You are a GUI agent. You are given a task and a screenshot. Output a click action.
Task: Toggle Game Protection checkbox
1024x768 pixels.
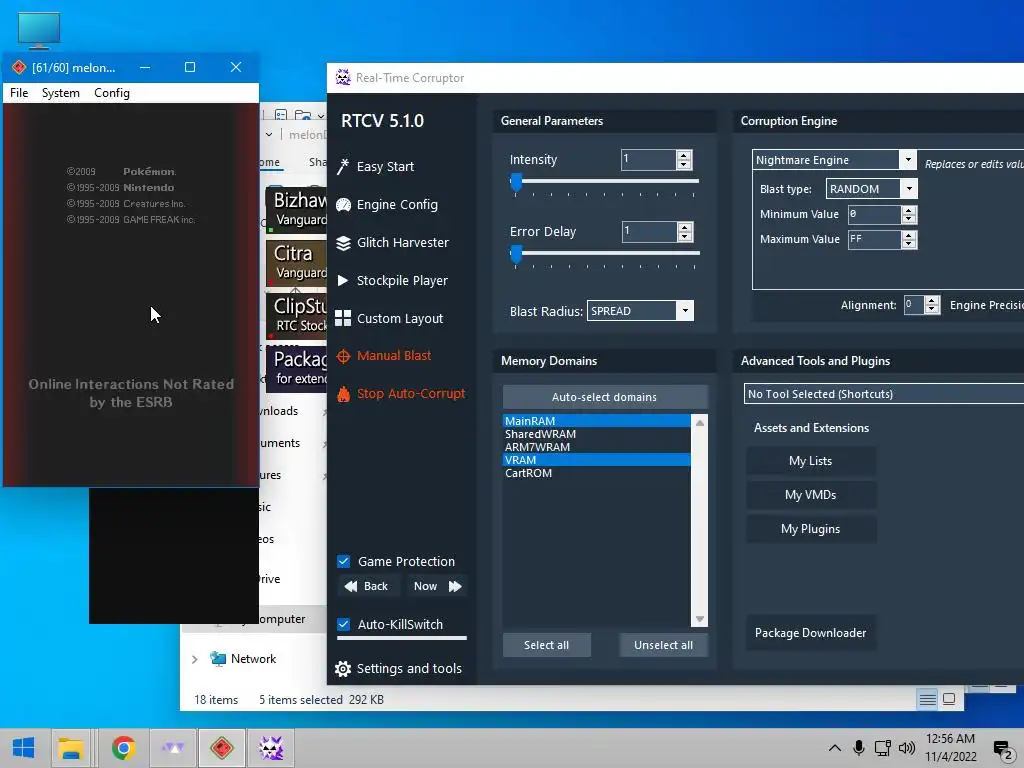coord(344,561)
